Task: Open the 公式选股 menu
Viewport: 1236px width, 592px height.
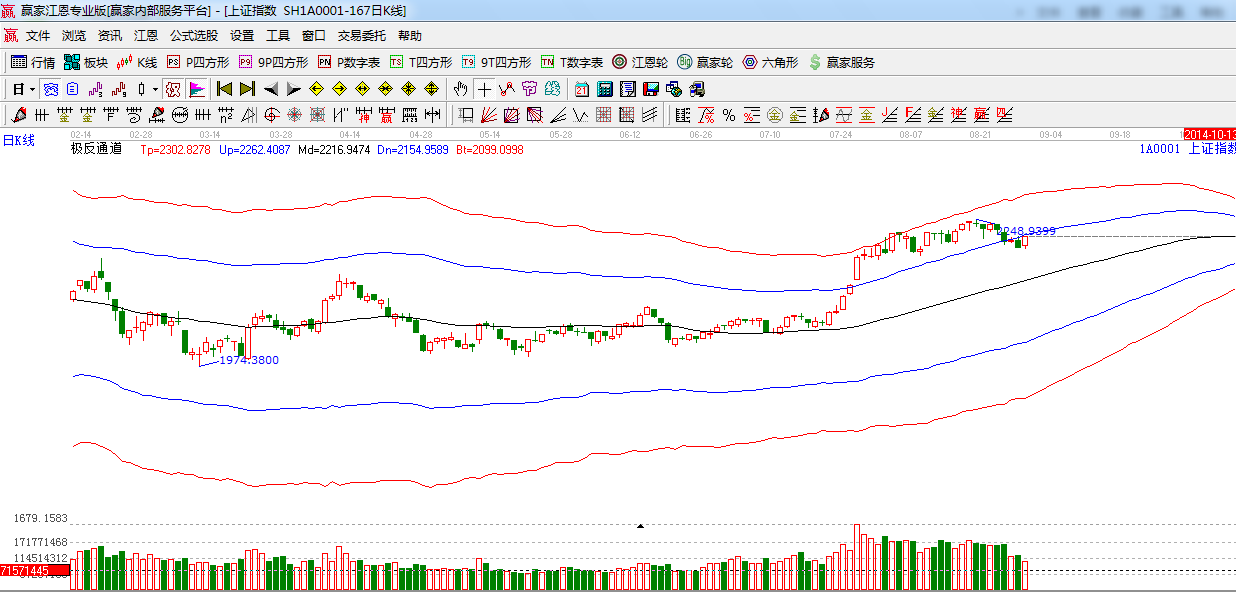Action: point(193,35)
